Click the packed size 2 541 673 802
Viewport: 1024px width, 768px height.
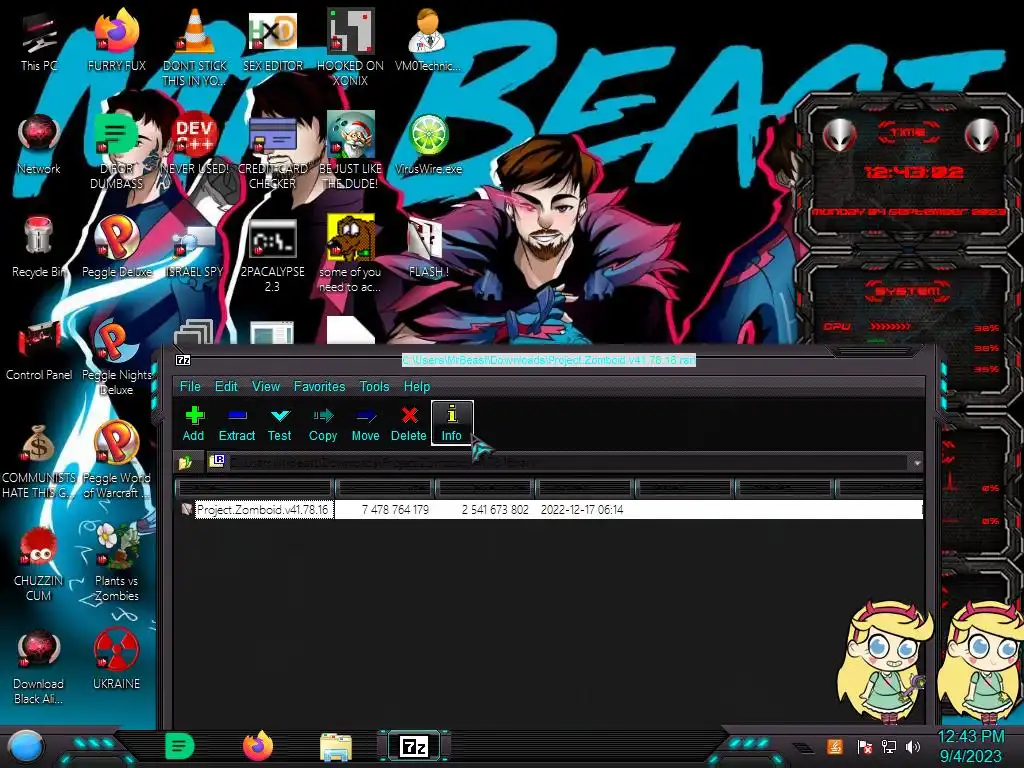tap(495, 509)
